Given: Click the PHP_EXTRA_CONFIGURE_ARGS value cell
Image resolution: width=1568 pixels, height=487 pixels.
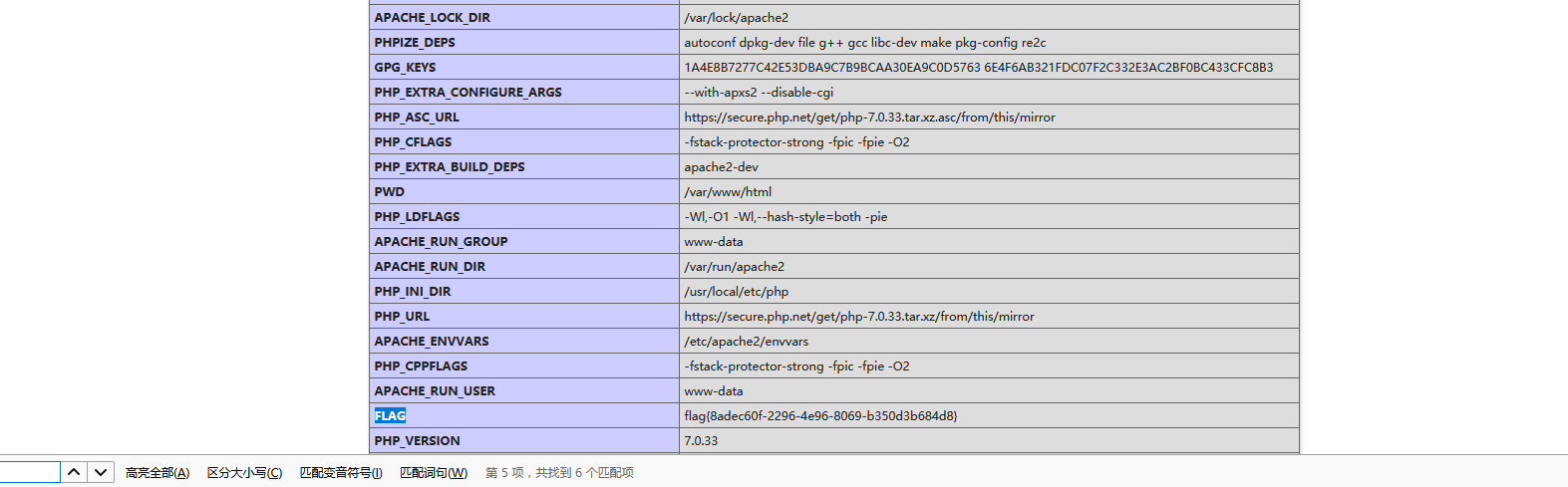Looking at the screenshot, I should click(x=759, y=93).
